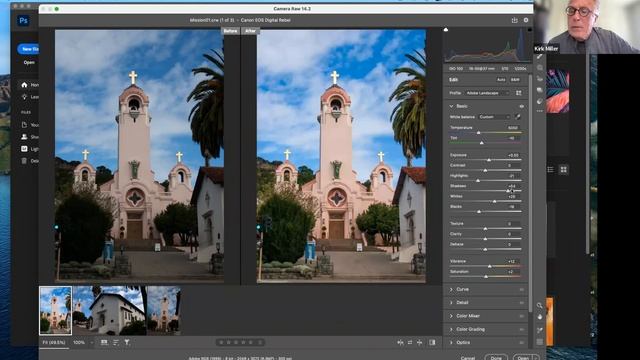The height and width of the screenshot is (360, 640).
Task: Click the Vibrance slider handle
Action: coord(490,266)
